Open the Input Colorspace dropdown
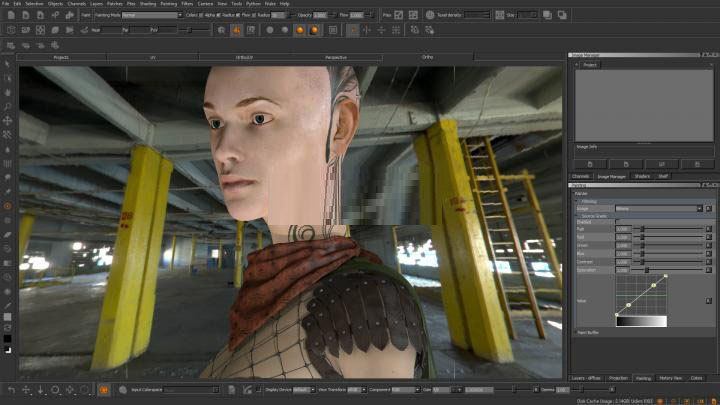This screenshot has height=405, width=720. point(191,390)
